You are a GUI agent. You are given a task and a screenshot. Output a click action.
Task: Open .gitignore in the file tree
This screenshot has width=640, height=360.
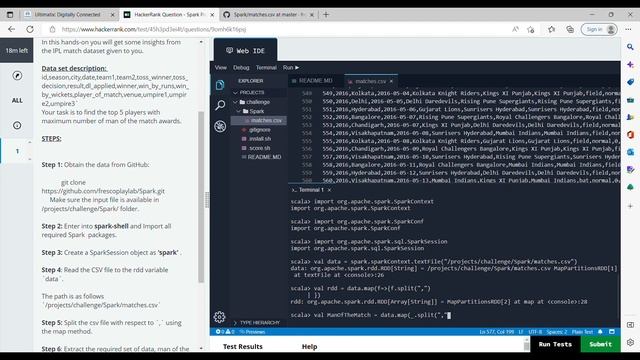coord(259,130)
